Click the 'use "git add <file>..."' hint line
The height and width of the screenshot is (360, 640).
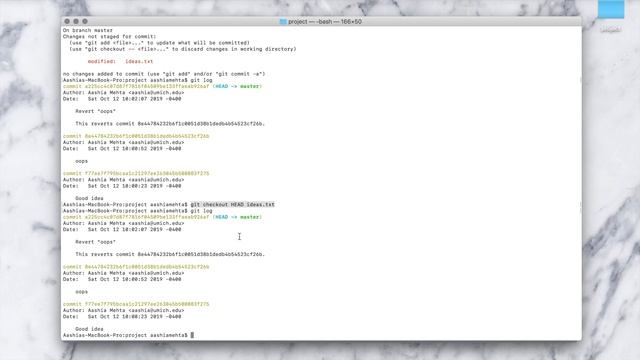[159, 42]
